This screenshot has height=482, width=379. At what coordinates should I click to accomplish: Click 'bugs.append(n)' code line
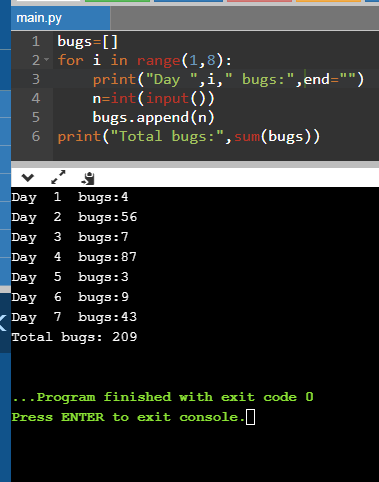click(x=153, y=117)
